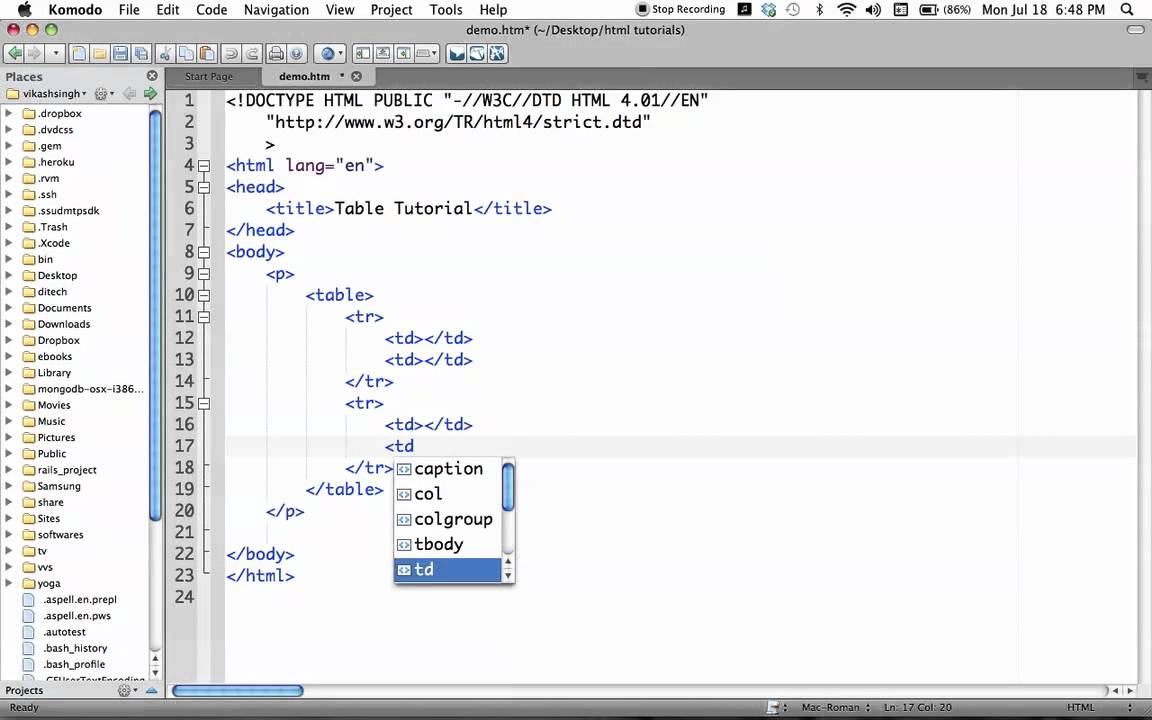Close the demo.htm tab
The height and width of the screenshot is (720, 1152).
pos(356,76)
